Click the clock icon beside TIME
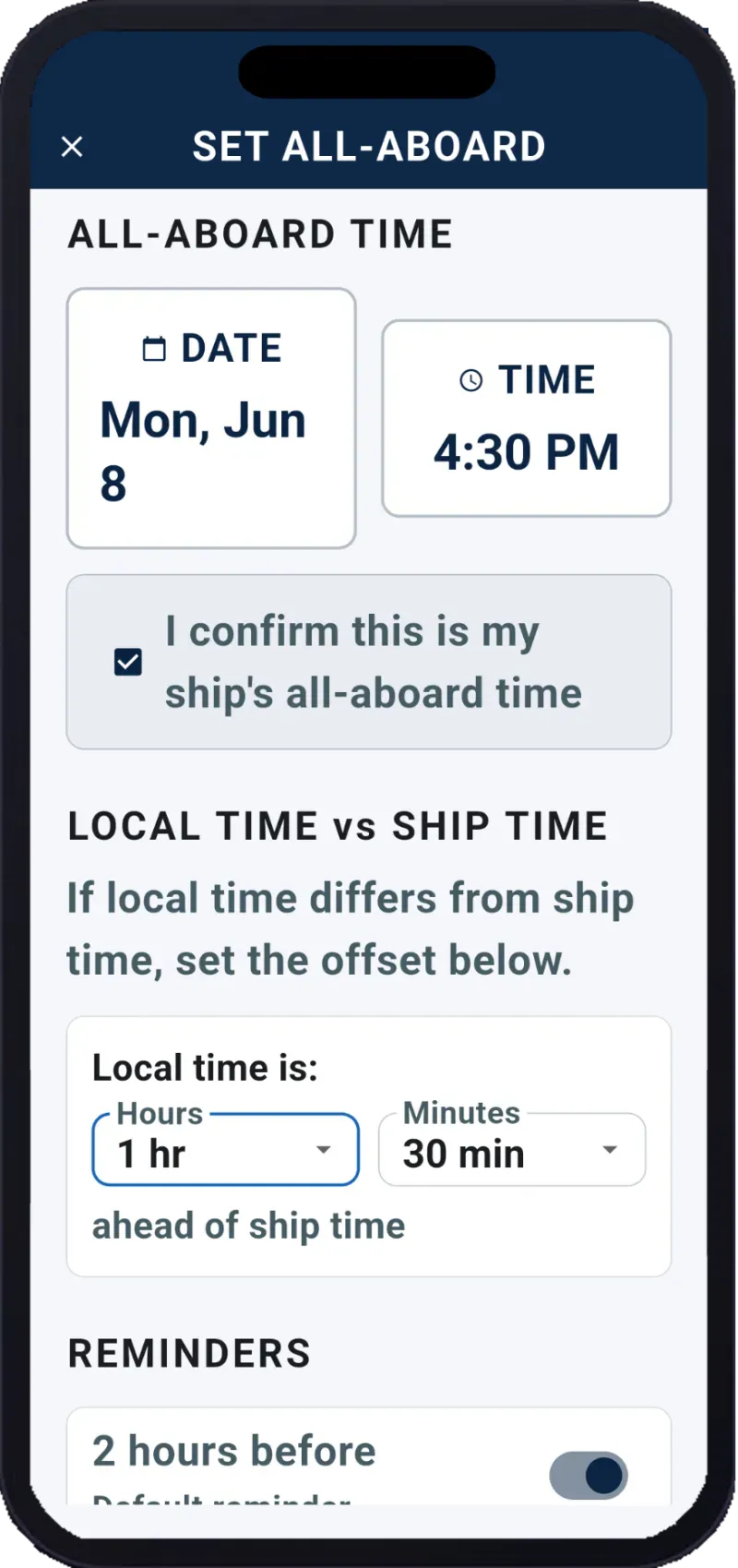 470,379
